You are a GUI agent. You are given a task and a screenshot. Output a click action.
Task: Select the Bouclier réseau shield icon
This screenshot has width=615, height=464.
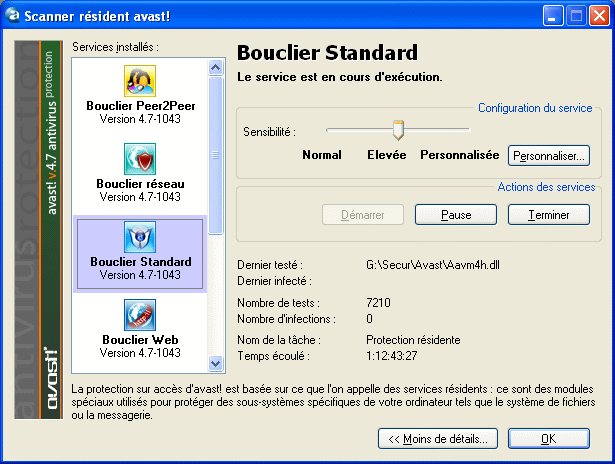tap(140, 159)
